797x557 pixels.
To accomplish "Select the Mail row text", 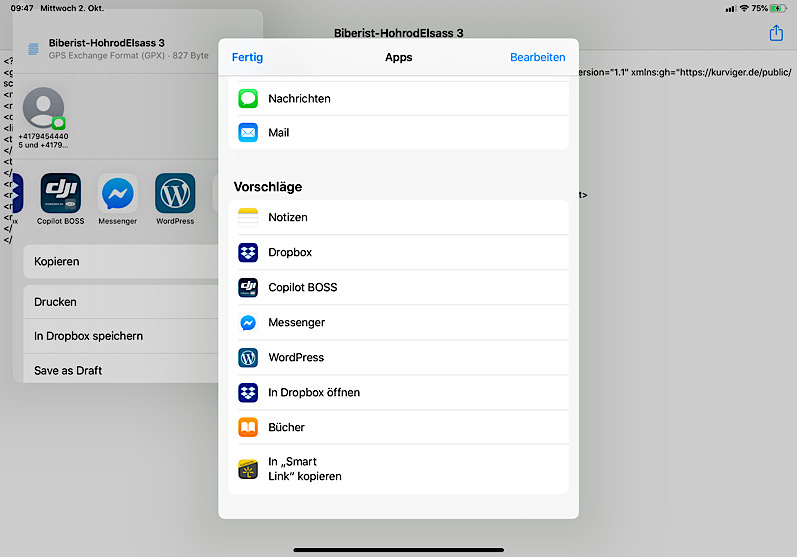I will (x=279, y=133).
